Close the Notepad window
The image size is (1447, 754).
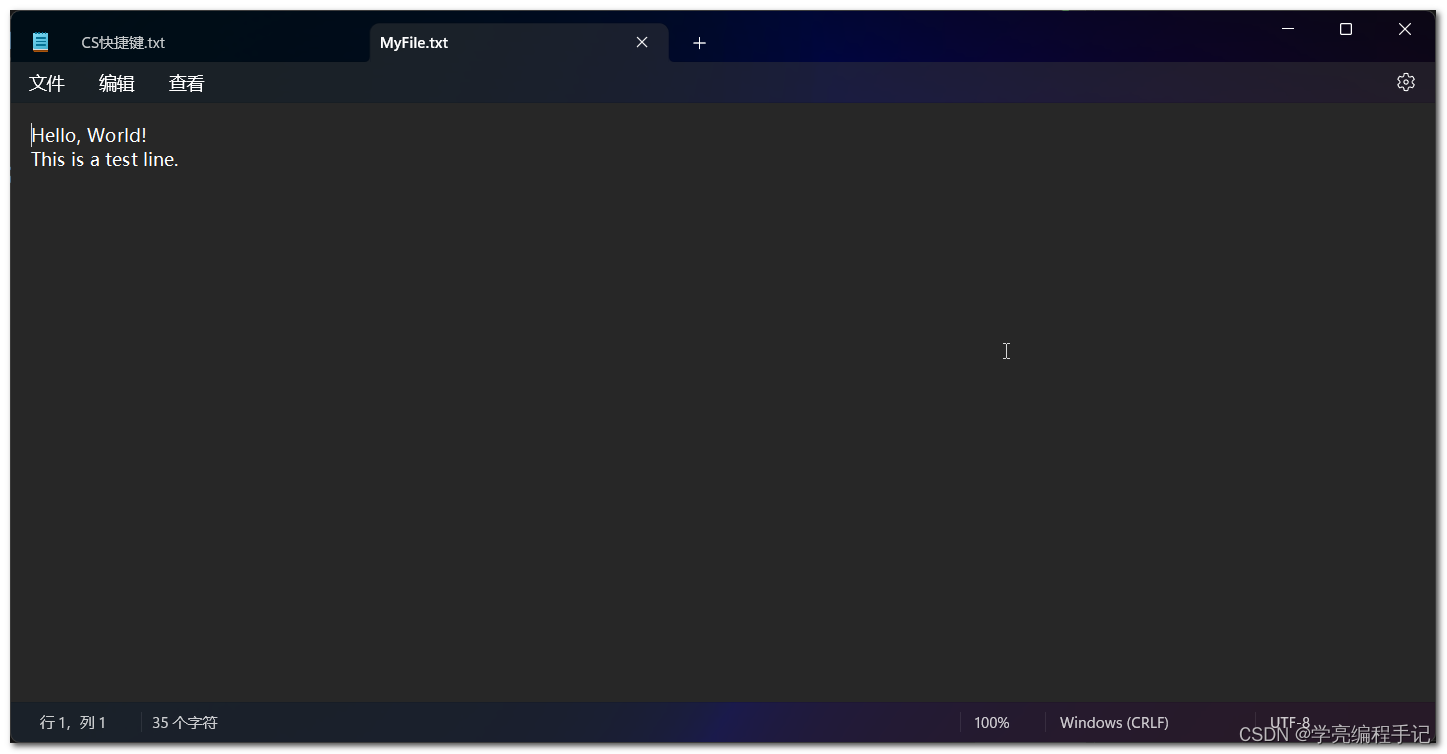(1405, 29)
